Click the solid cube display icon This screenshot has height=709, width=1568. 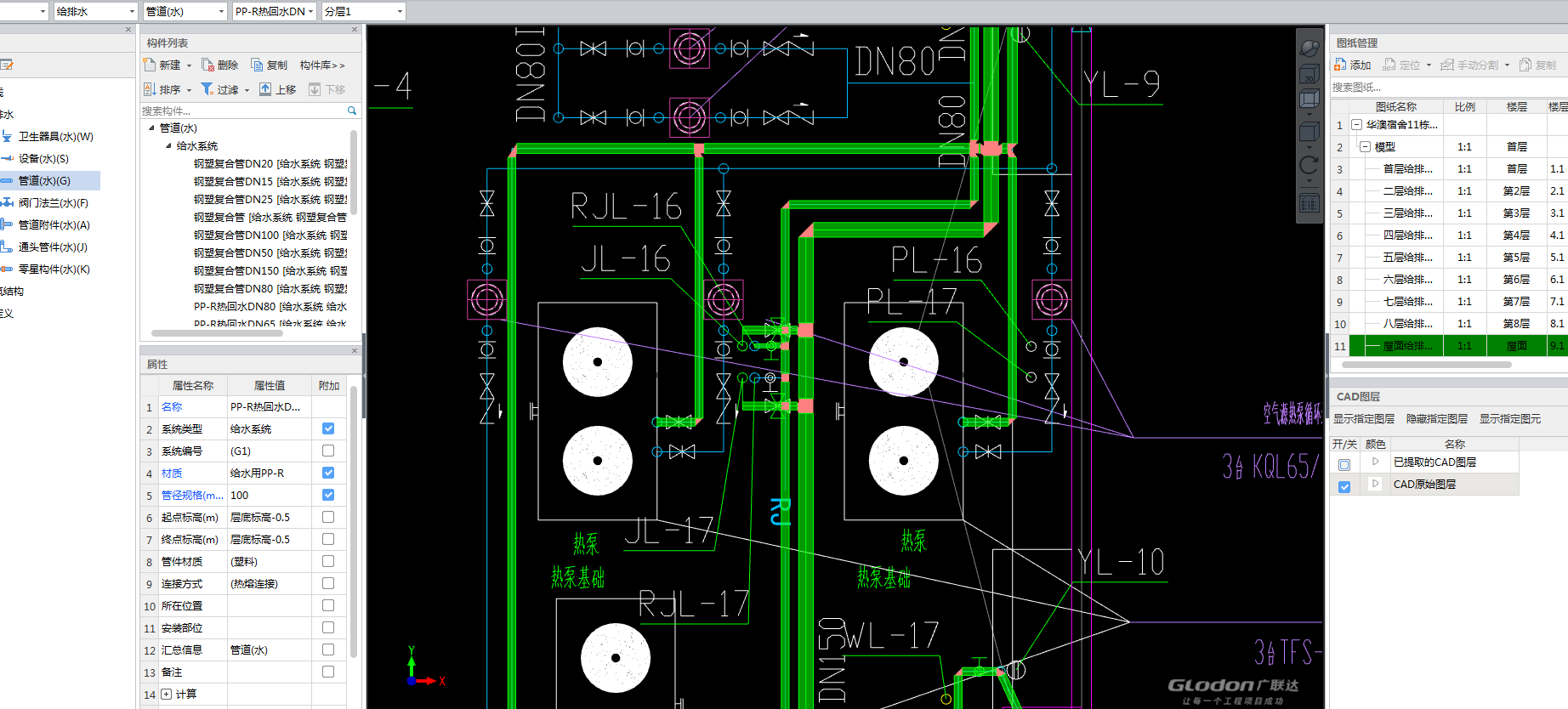tap(1310, 132)
